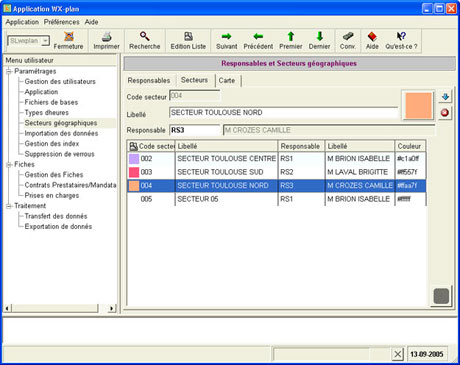Open the Préférences menu

click(62, 22)
